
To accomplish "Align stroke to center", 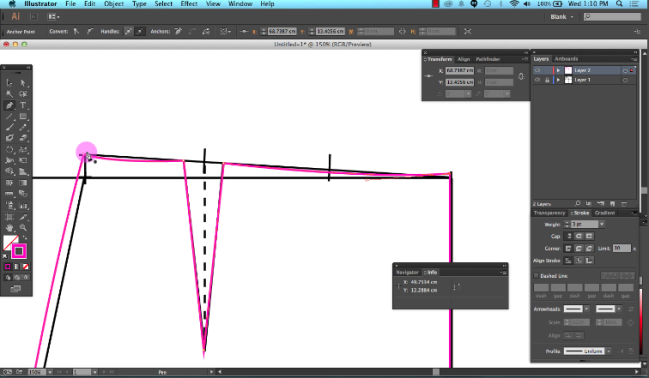I will pyautogui.click(x=569, y=260).
